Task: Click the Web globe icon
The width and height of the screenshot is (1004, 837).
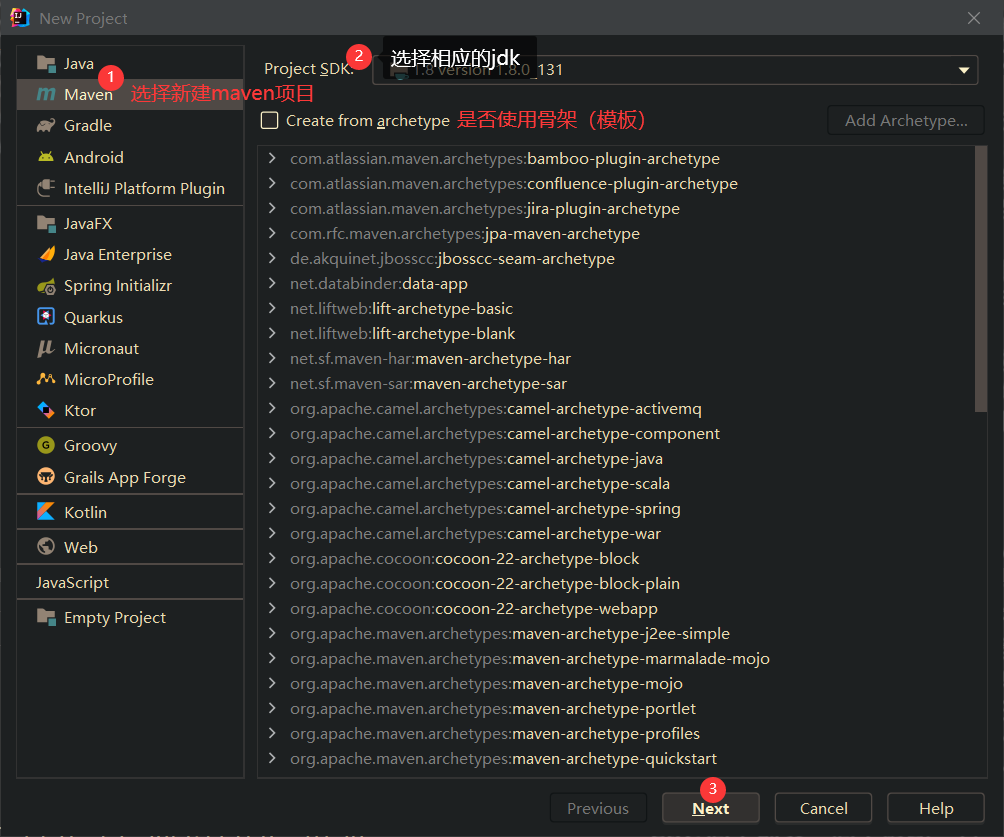Action: coord(46,547)
